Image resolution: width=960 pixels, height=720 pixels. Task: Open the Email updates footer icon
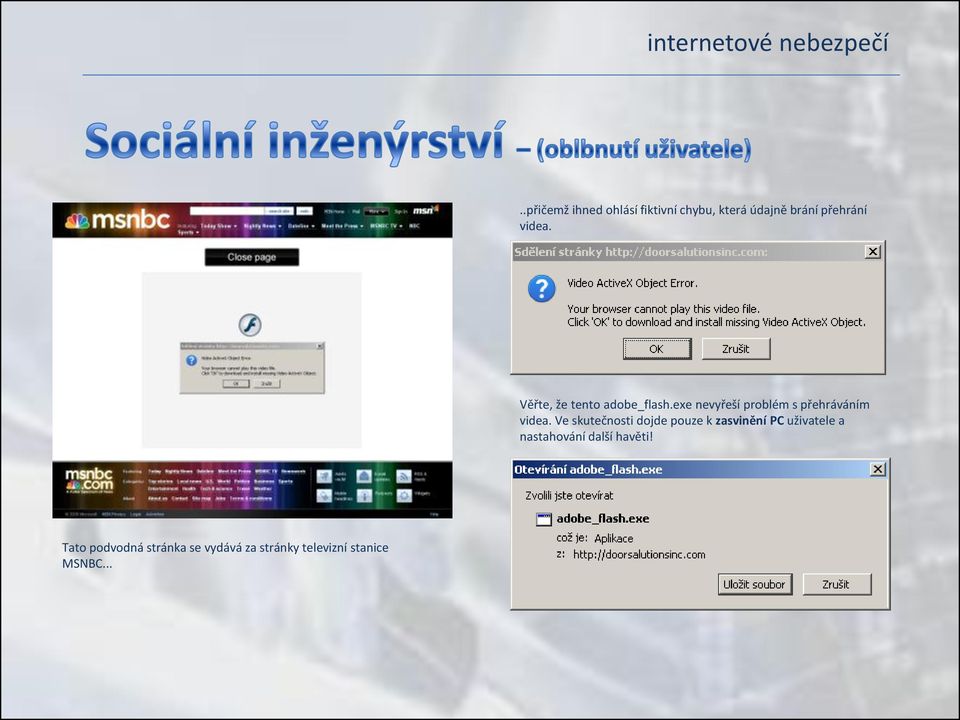tap(364, 476)
